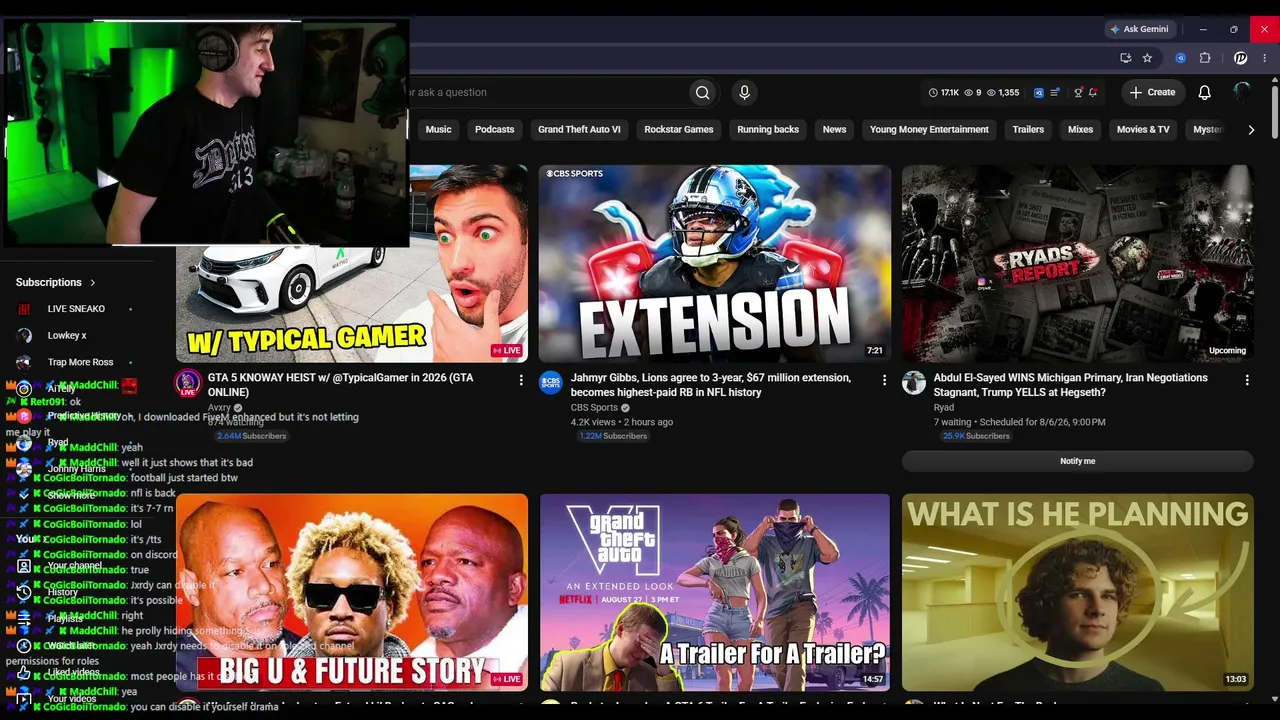Show more topic chips with the right arrow
This screenshot has width=1280, height=720.
pos(1251,130)
